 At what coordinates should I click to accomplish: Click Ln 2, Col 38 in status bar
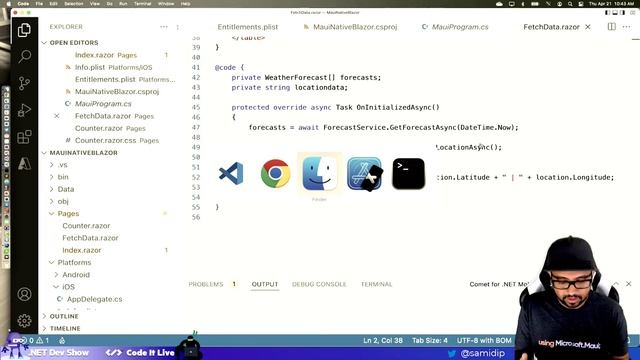383,340
